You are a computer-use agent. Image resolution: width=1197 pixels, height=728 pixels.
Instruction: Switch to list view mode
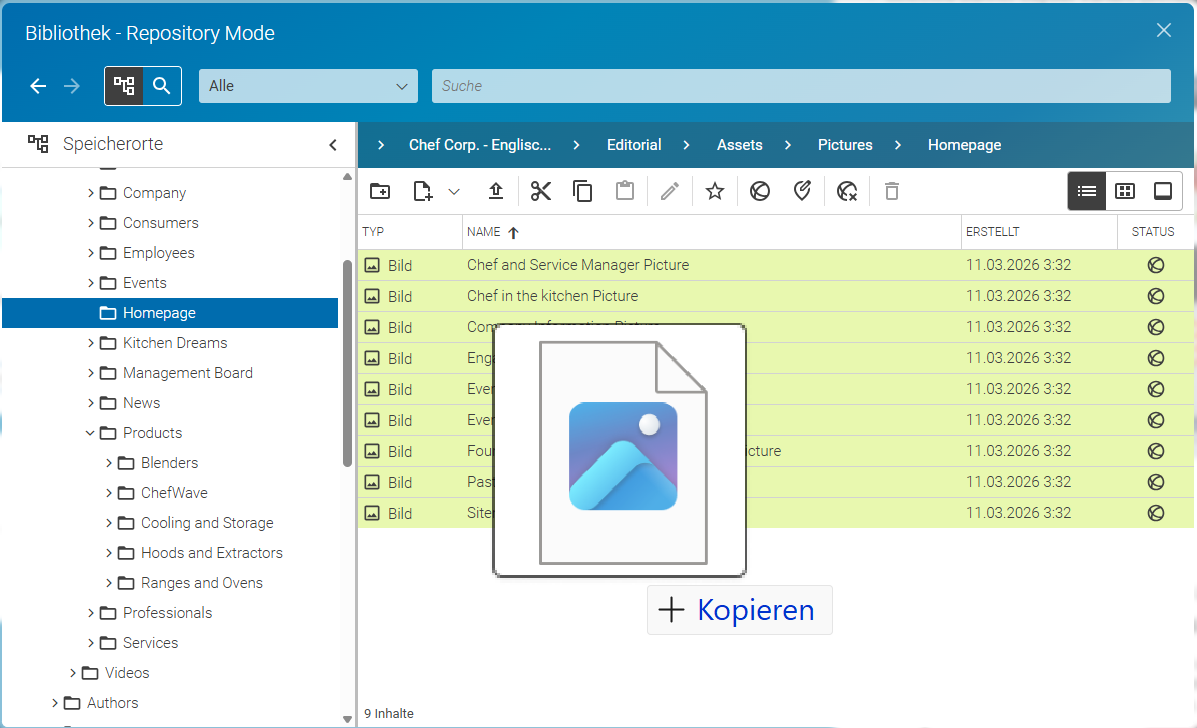point(1087,191)
